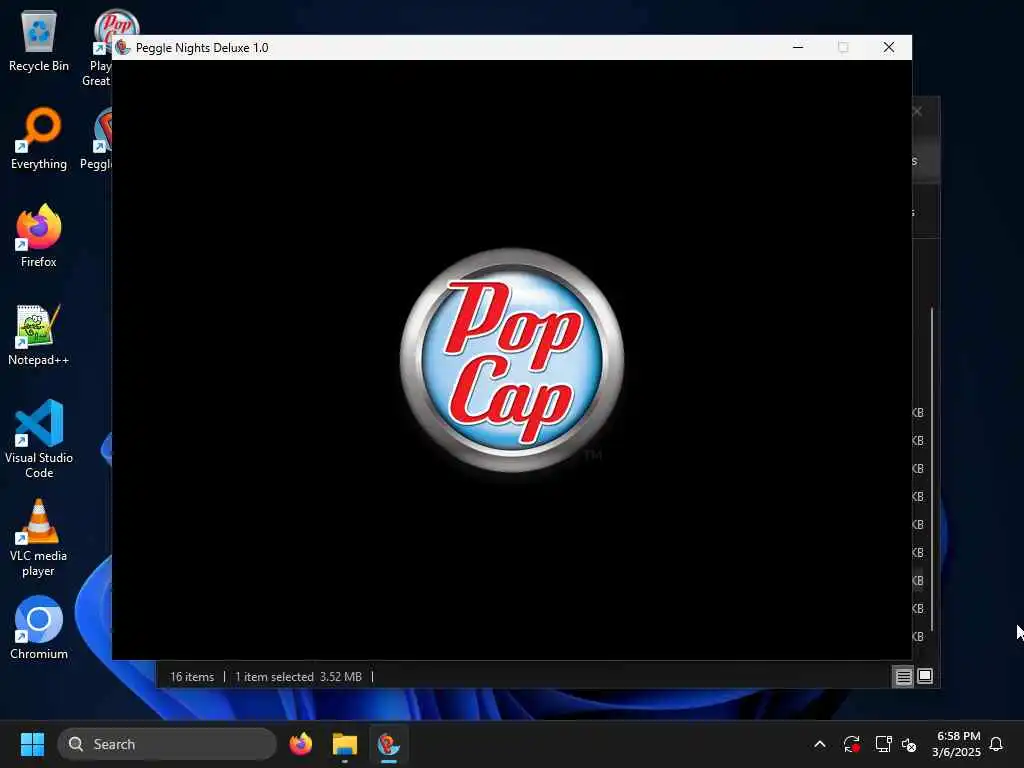The height and width of the screenshot is (768, 1024).
Task: Click the muted volume tray icon
Action: (x=909, y=744)
